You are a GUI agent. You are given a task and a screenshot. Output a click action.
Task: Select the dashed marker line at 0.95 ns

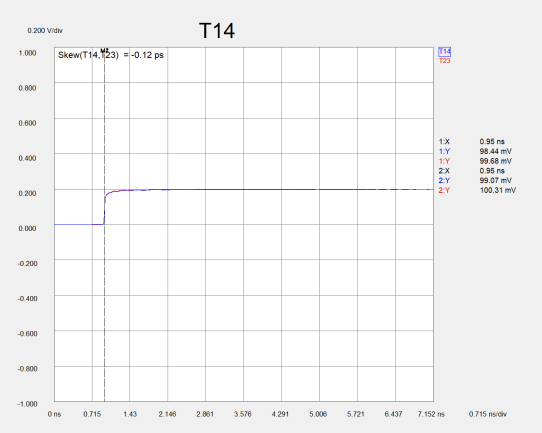(104, 225)
